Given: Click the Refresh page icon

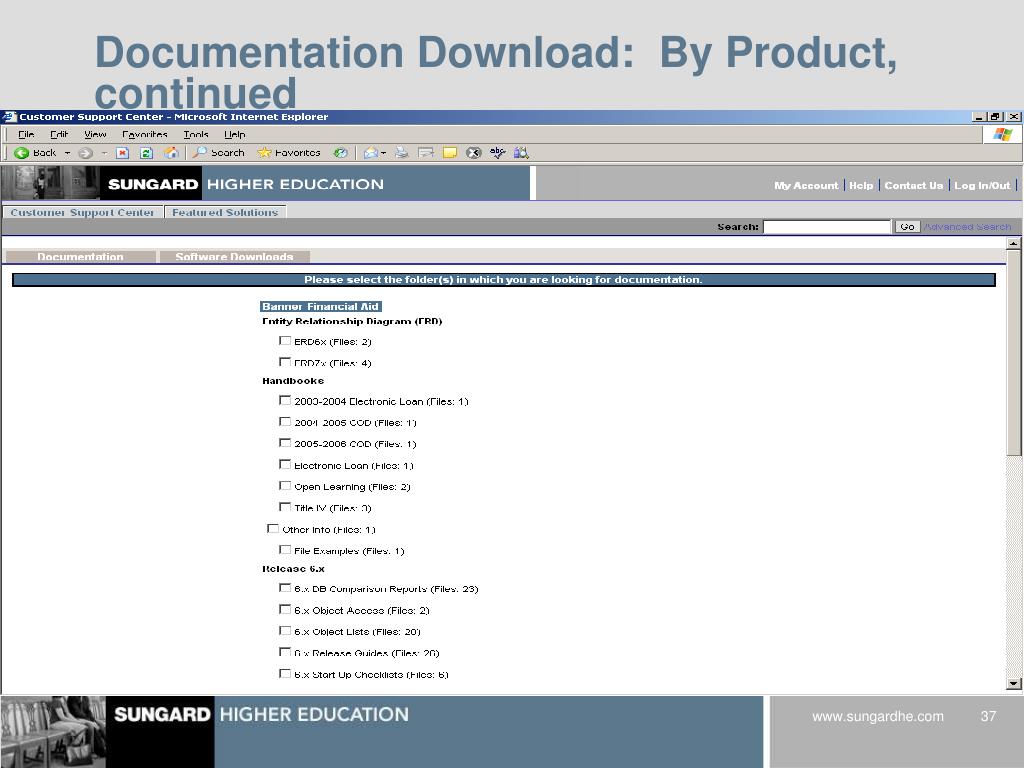Looking at the screenshot, I should point(146,153).
